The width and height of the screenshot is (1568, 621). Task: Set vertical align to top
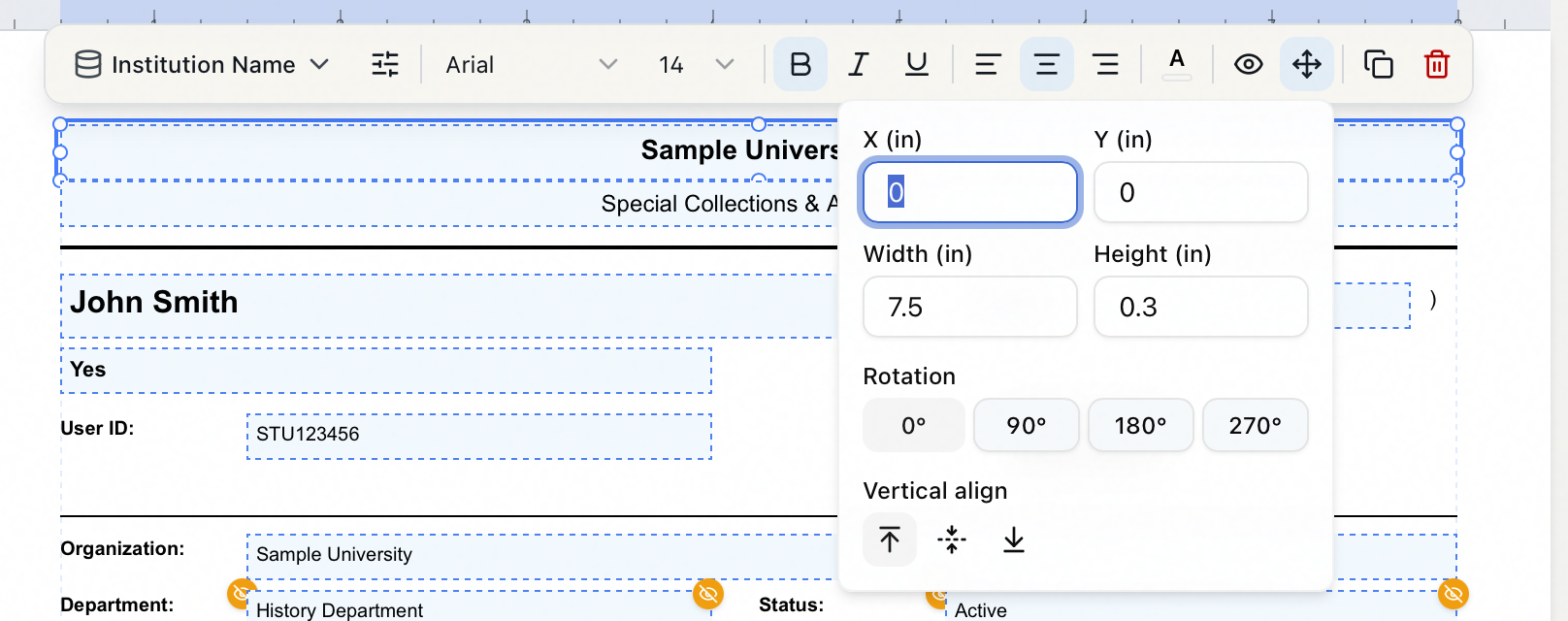tap(890, 539)
